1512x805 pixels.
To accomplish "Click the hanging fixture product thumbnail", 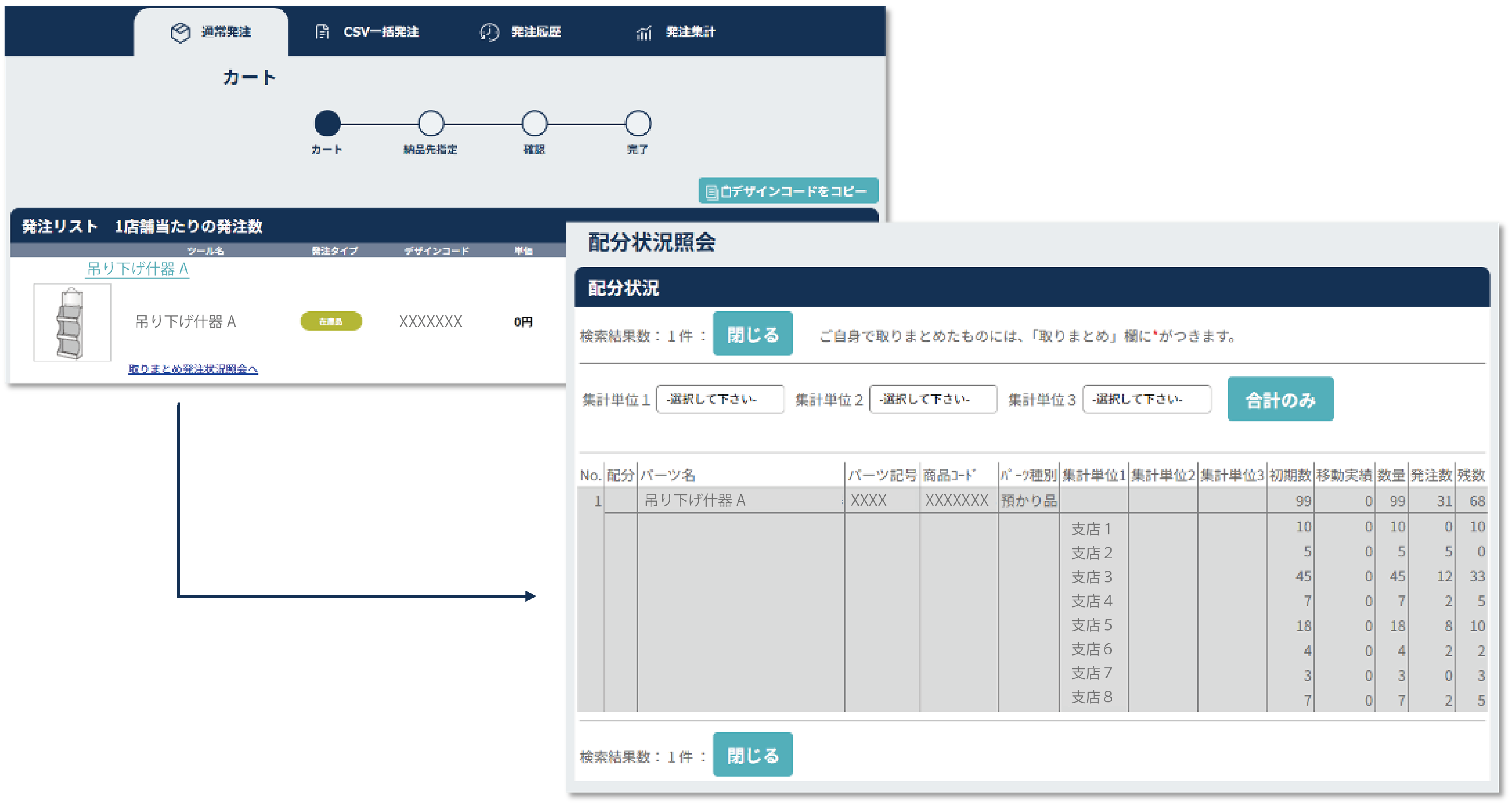I will click(x=72, y=322).
